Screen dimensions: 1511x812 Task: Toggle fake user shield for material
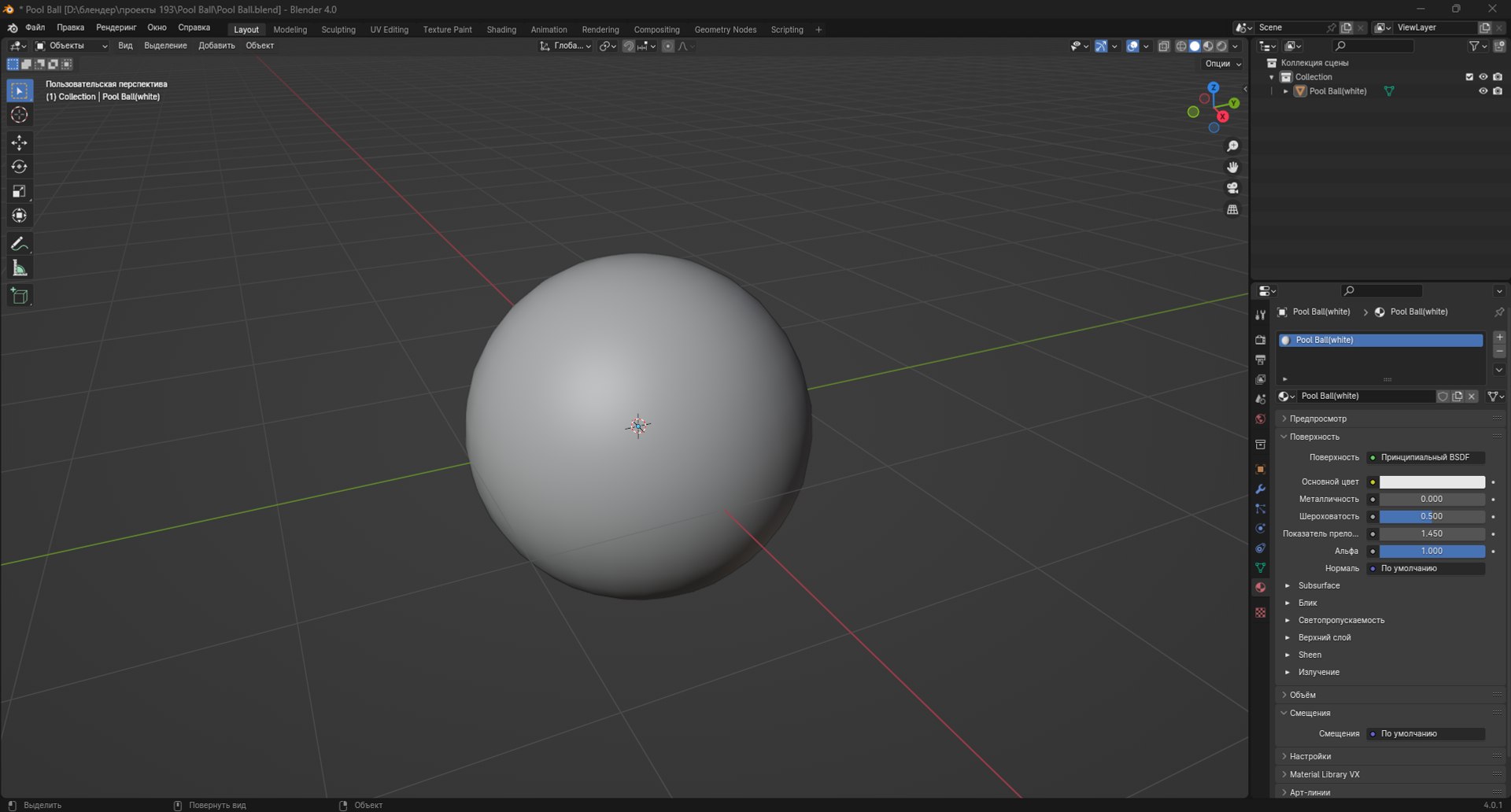point(1443,397)
